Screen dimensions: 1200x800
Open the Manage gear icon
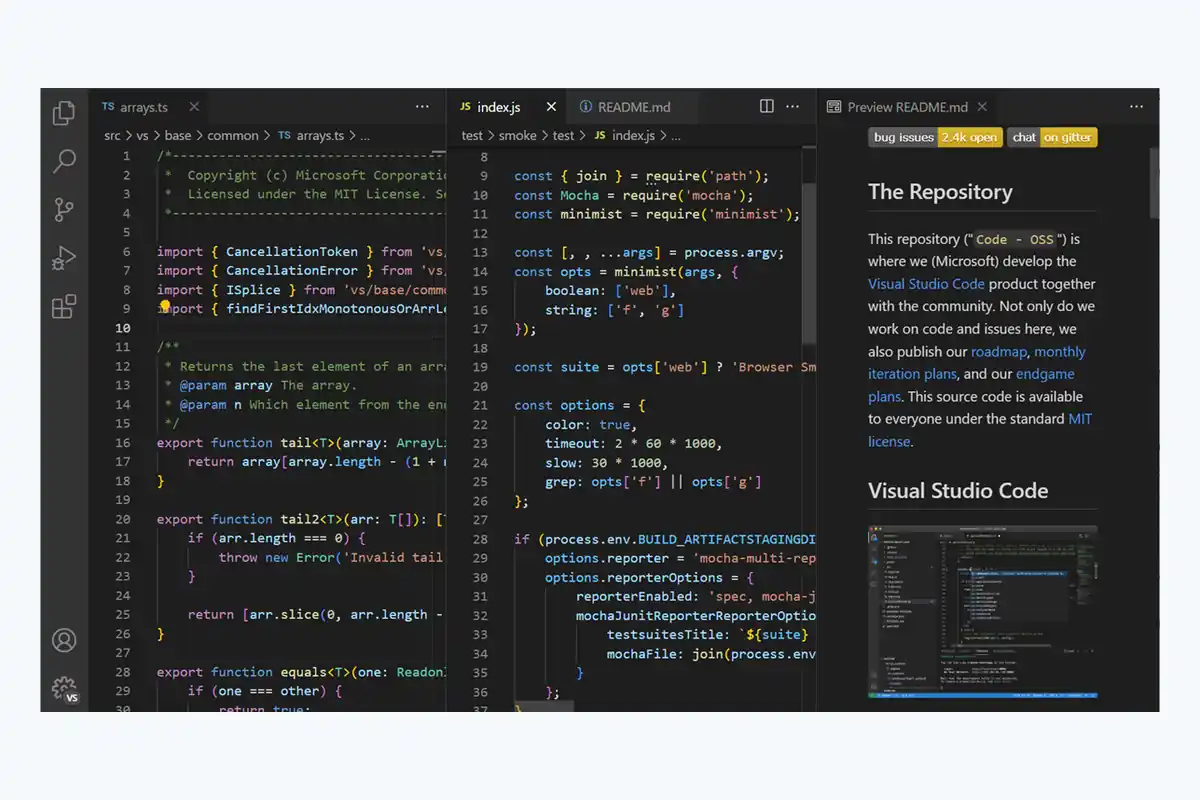coord(64,689)
